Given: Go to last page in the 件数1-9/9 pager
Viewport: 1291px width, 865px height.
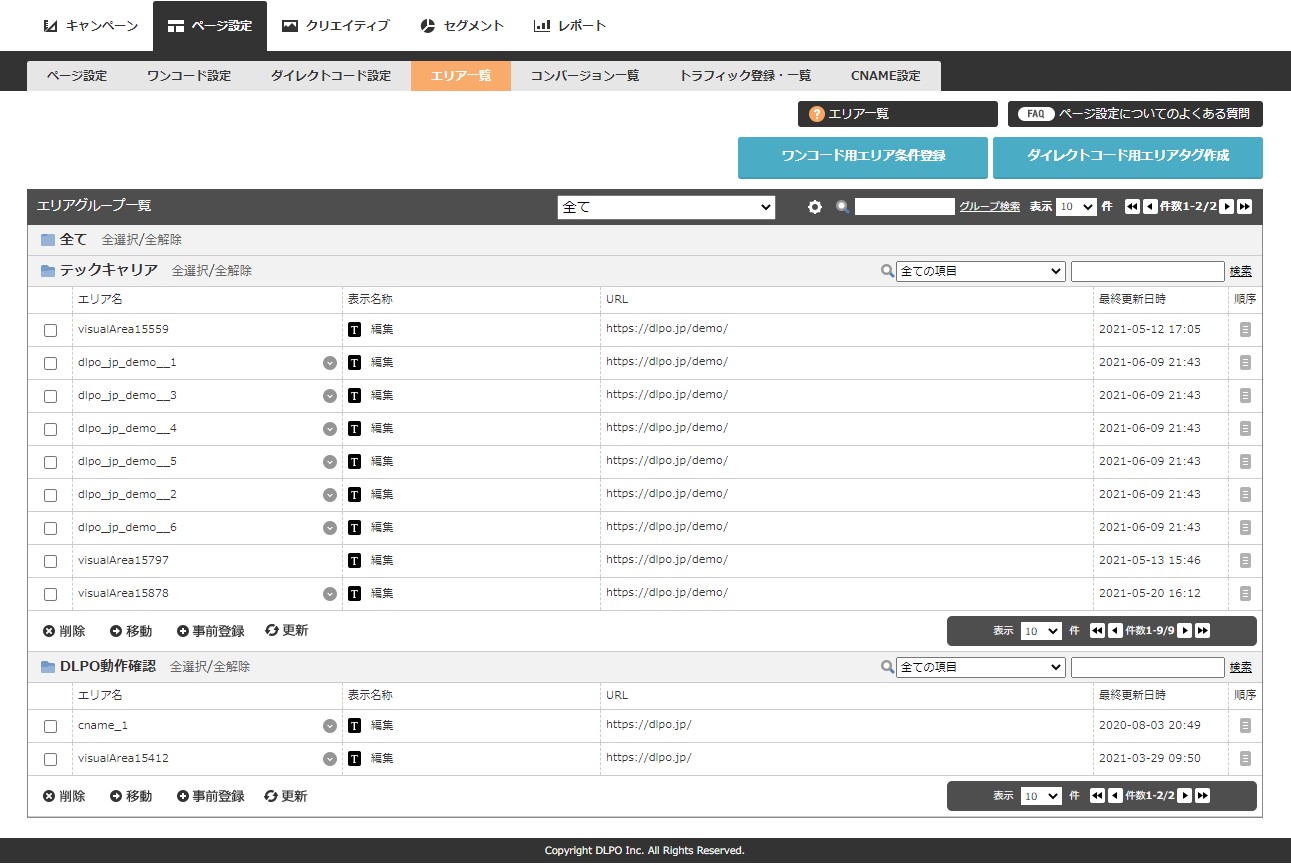Looking at the screenshot, I should coord(1203,631).
